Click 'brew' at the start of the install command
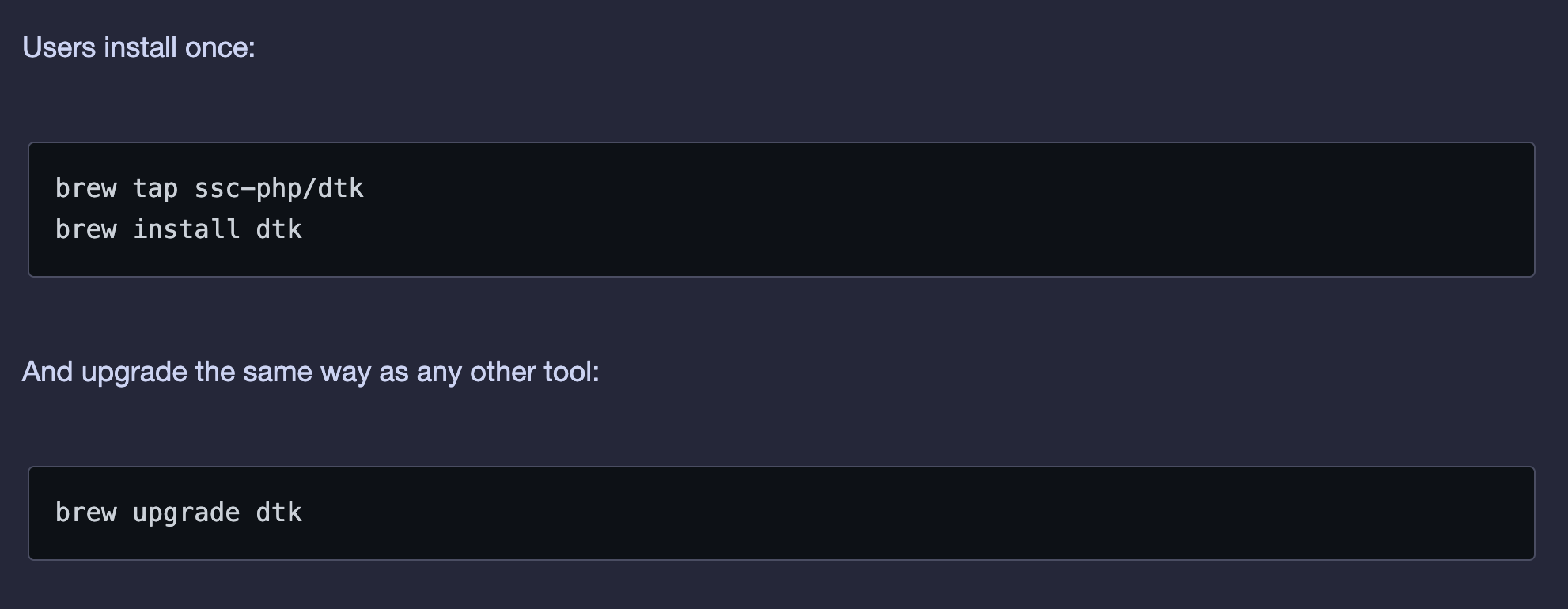Image resolution: width=1568 pixels, height=609 pixels. point(85,229)
